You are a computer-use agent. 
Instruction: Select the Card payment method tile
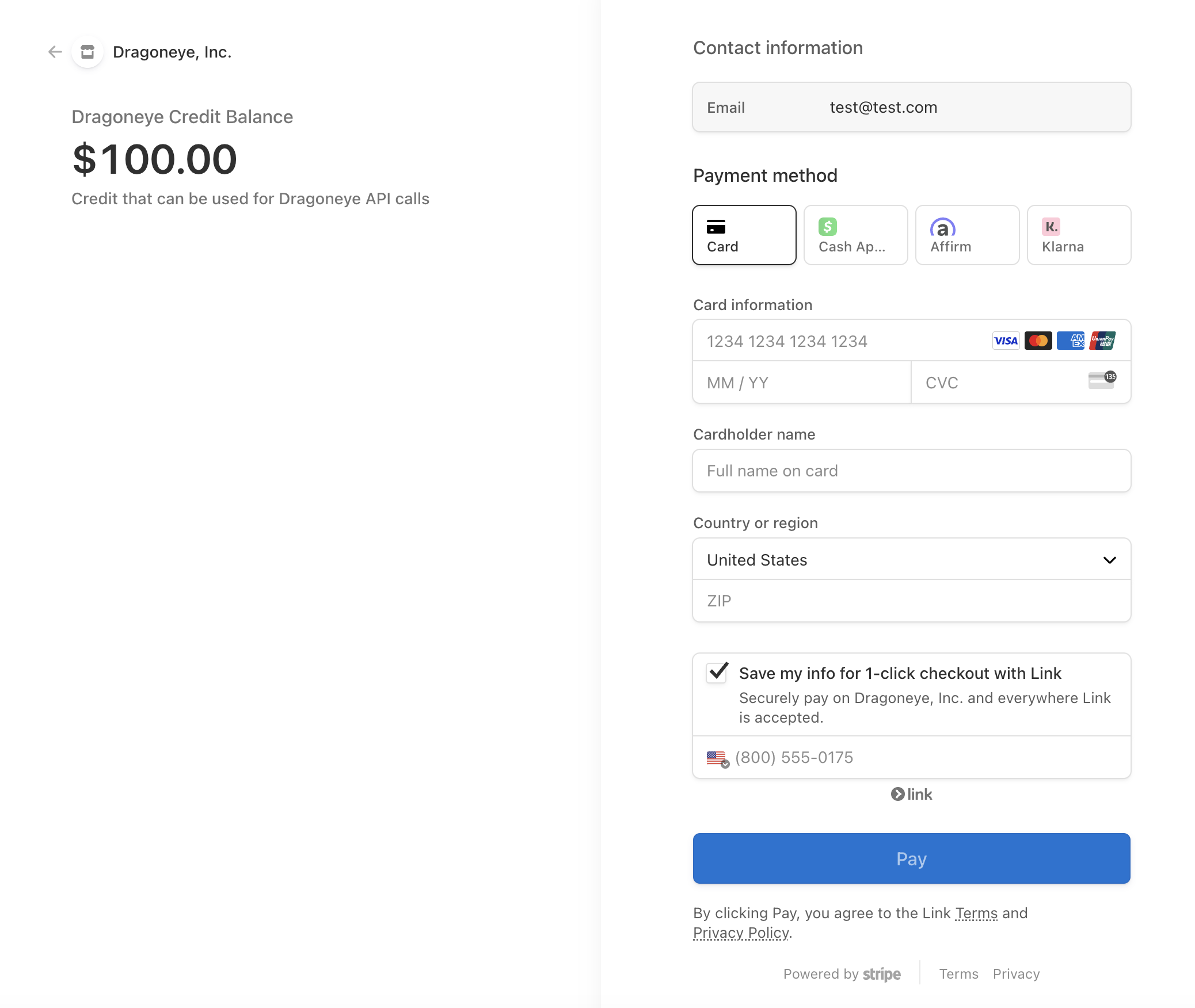pos(744,235)
